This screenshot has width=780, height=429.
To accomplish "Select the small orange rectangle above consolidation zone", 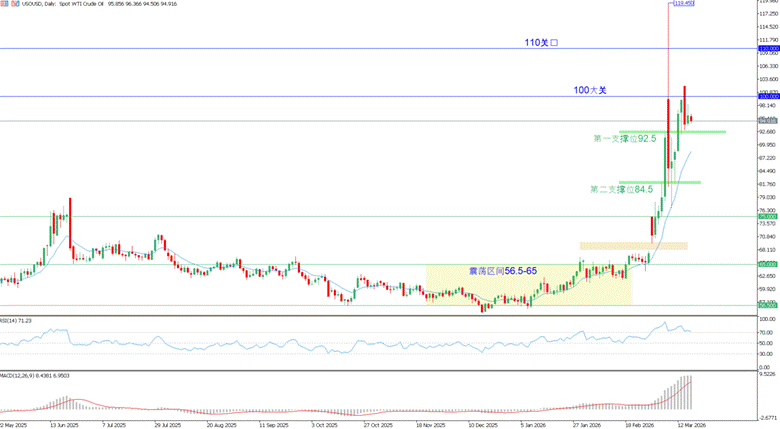I will pyautogui.click(x=633, y=245).
